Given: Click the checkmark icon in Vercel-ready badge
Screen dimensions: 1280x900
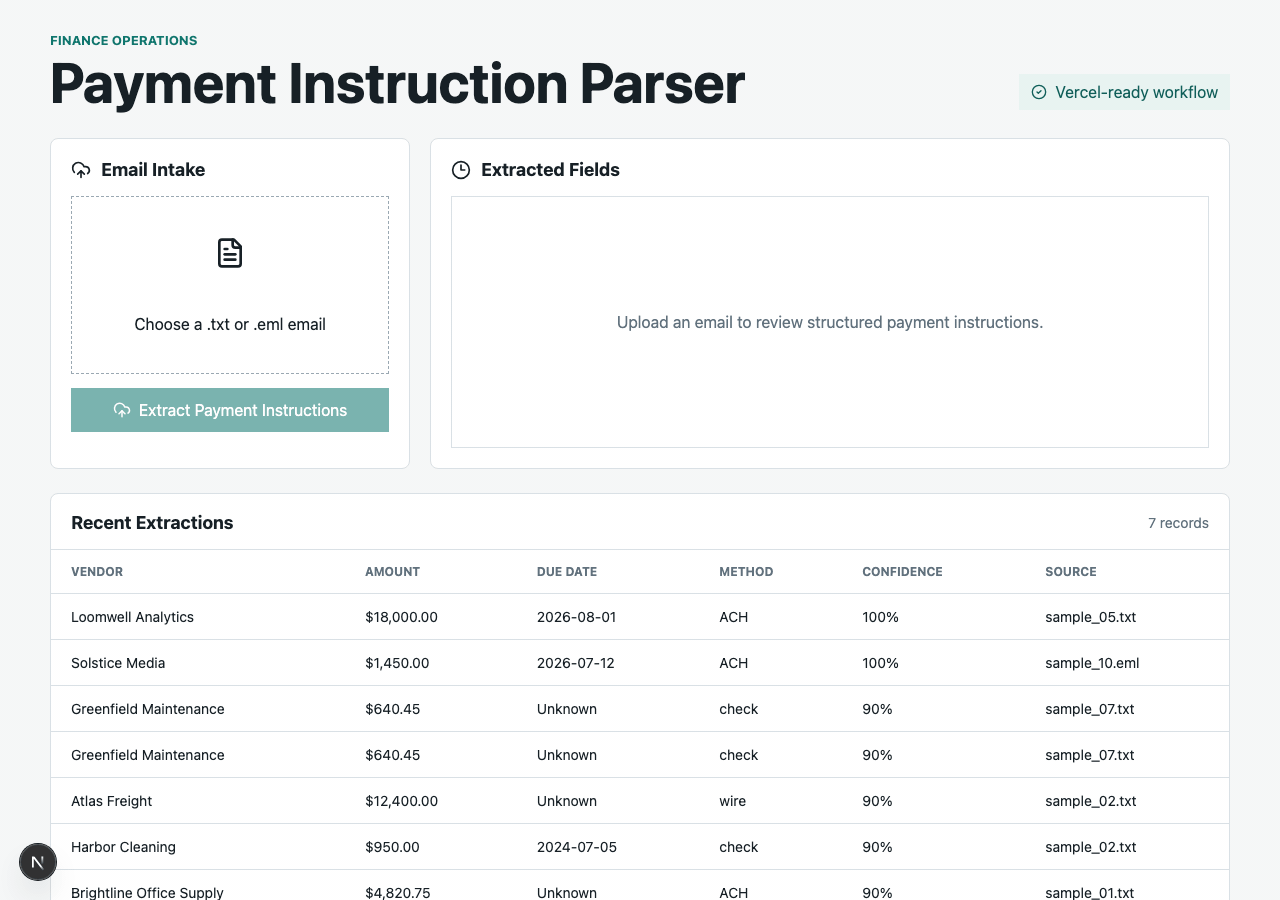Looking at the screenshot, I should 1039,92.
